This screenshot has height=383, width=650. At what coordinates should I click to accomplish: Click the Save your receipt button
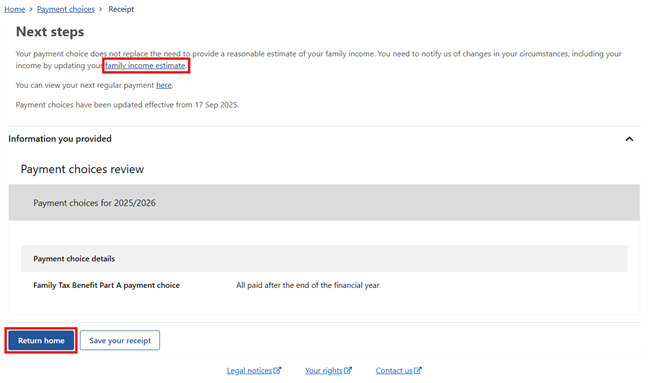[120, 340]
